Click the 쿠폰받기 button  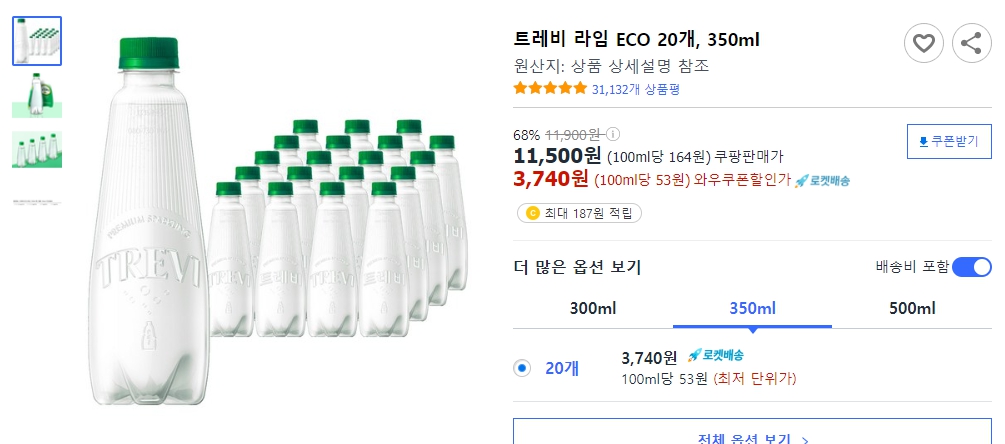(x=948, y=142)
